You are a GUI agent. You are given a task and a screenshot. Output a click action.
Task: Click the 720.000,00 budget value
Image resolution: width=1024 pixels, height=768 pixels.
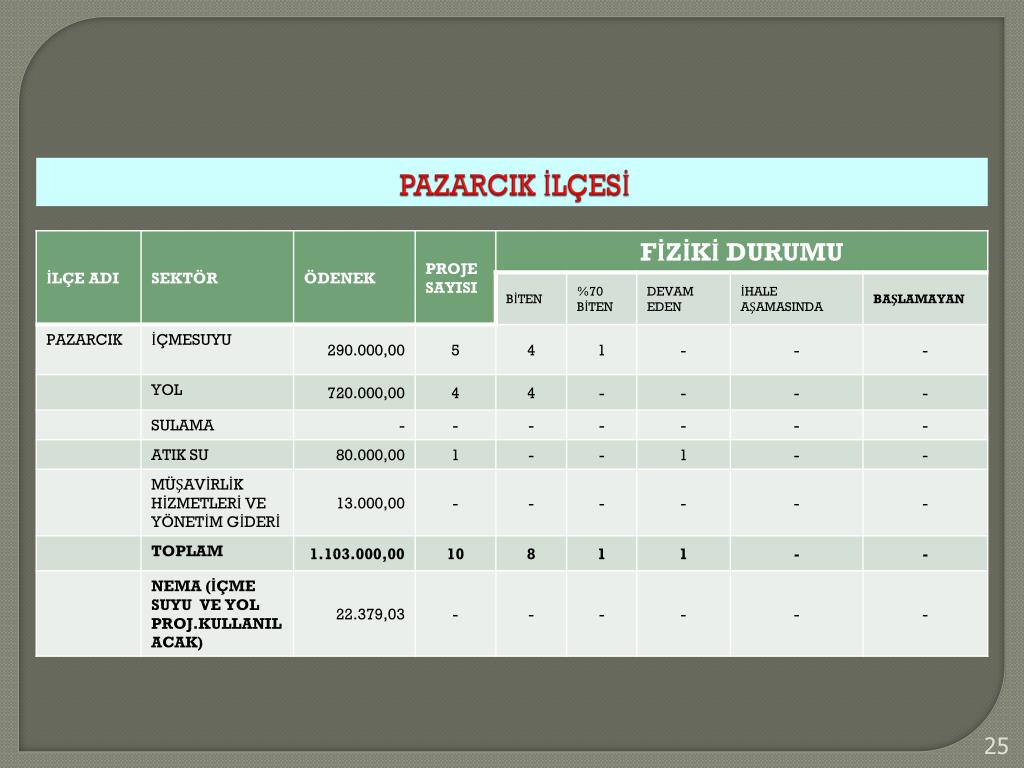[366, 393]
